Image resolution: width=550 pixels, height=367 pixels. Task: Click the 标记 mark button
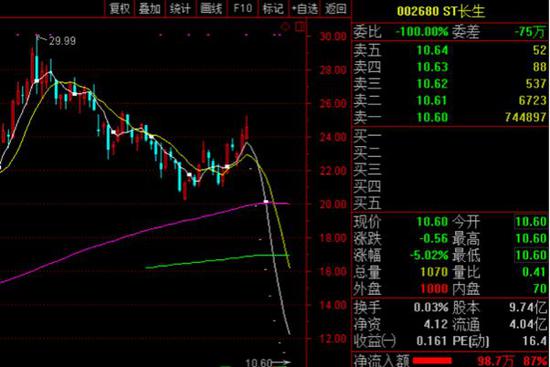click(273, 8)
